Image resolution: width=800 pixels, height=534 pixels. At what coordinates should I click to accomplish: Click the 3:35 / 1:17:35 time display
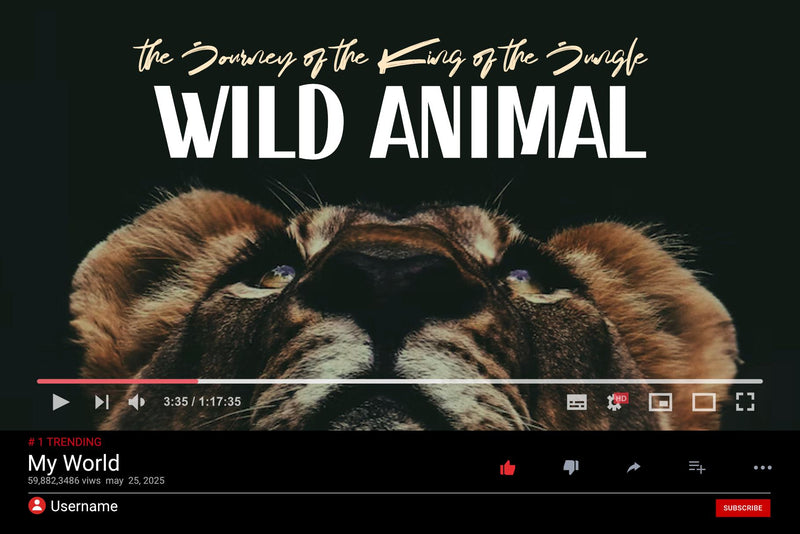pos(202,402)
